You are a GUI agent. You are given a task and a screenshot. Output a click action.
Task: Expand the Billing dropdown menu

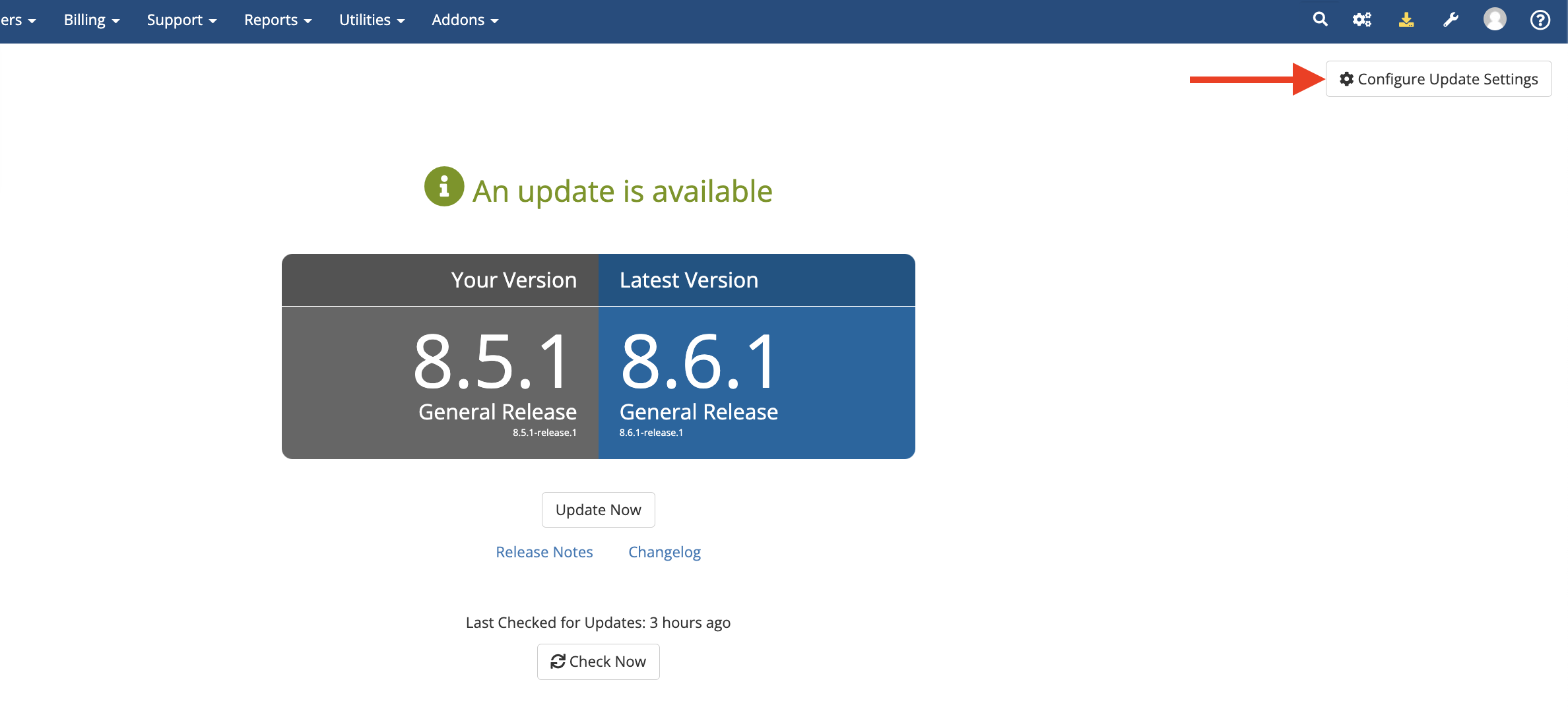point(92,20)
